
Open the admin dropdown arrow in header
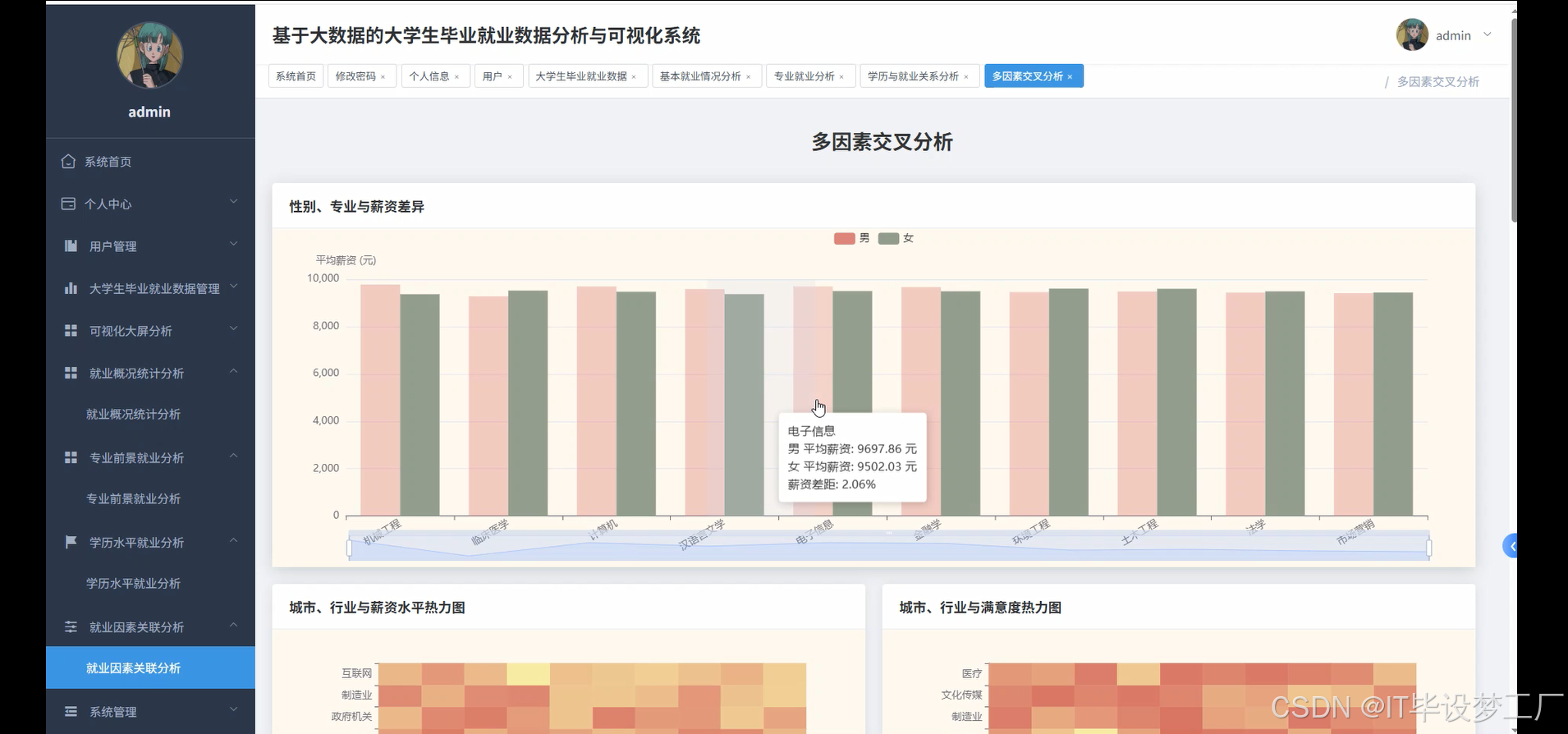[x=1487, y=34]
